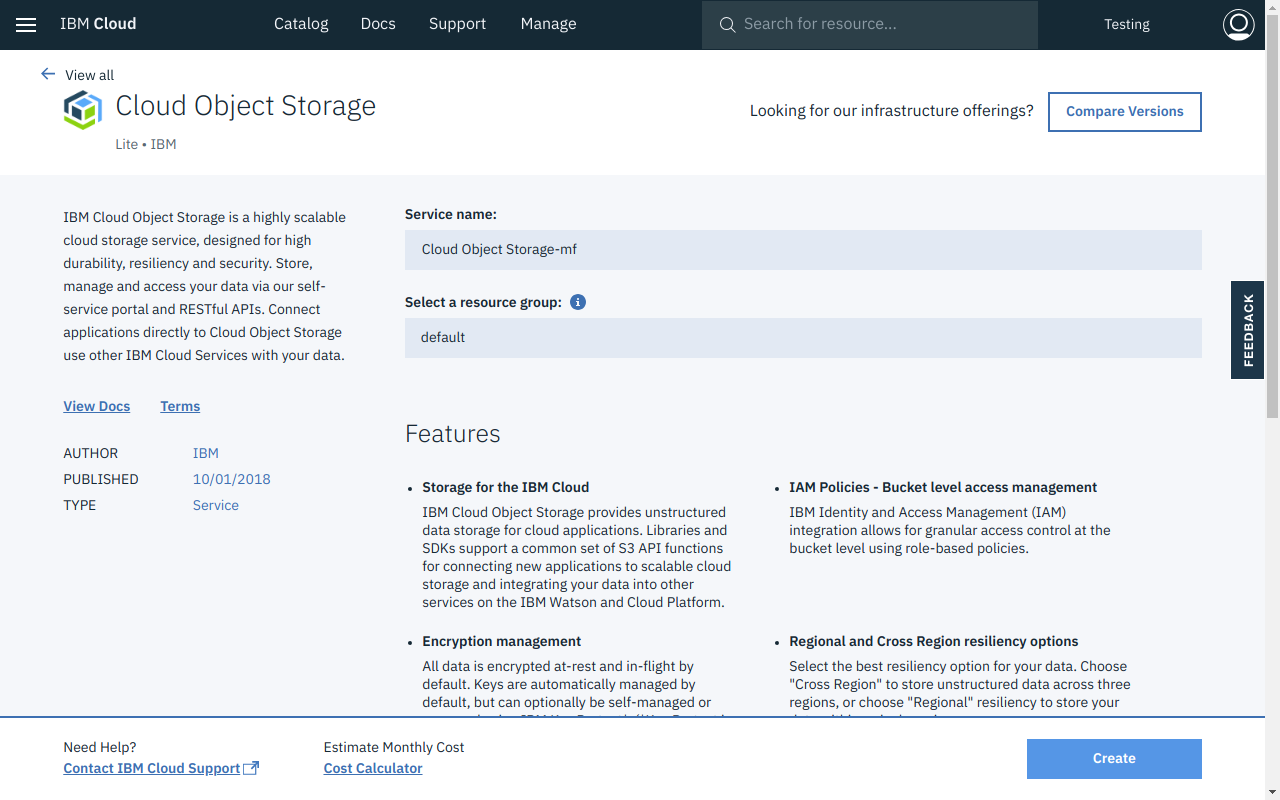Open the hamburger navigation menu
1280x800 pixels.
26,25
